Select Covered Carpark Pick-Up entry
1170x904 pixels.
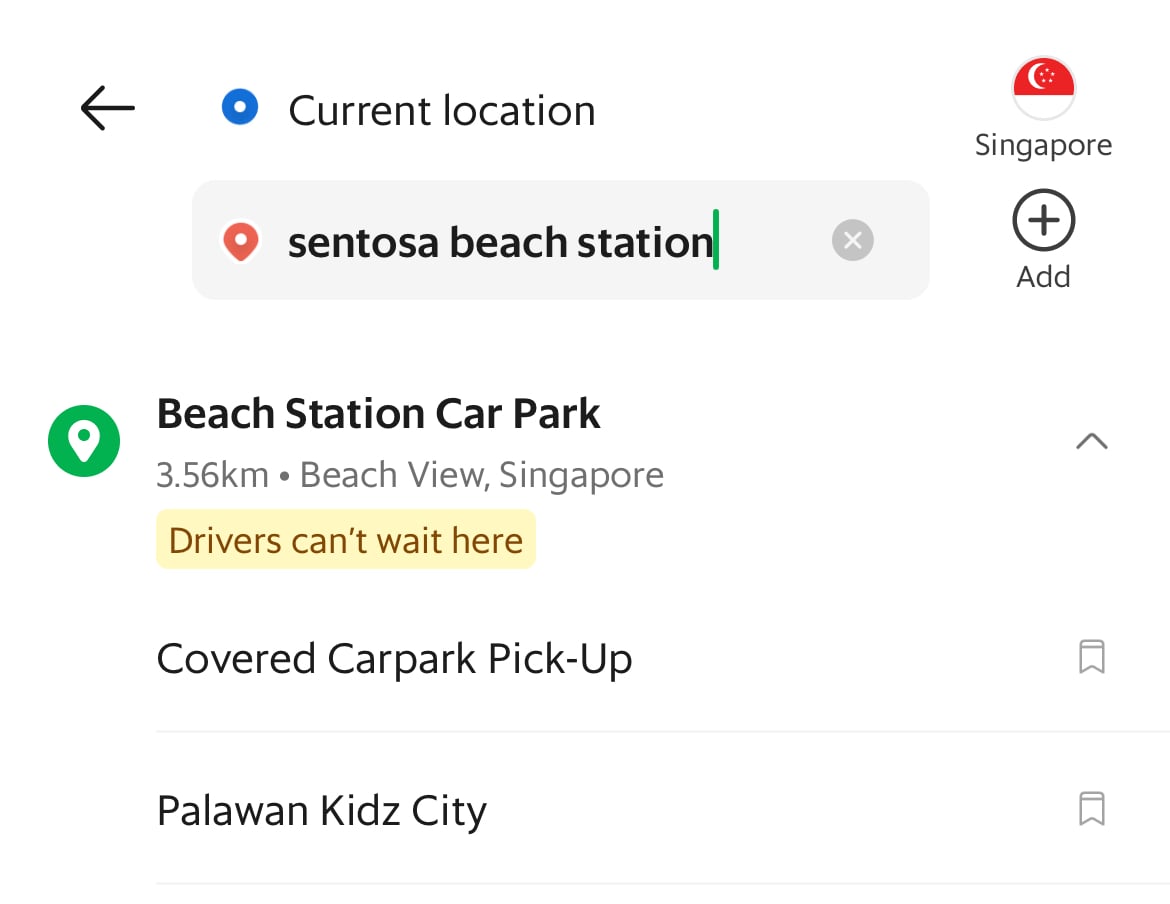[395, 659]
